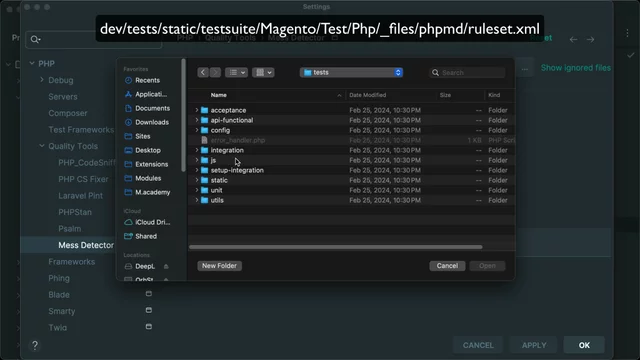
Task: Select Psalm in Settings tree
Action: (69, 229)
